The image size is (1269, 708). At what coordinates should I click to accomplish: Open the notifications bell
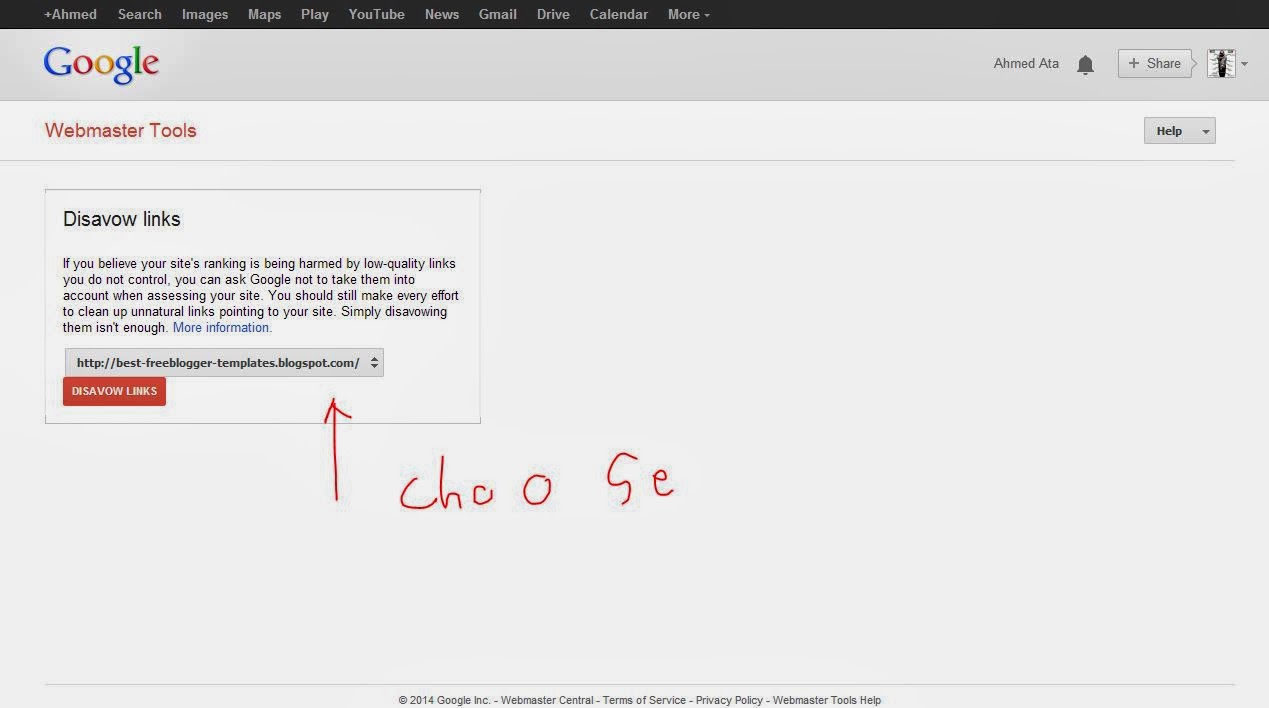point(1085,64)
